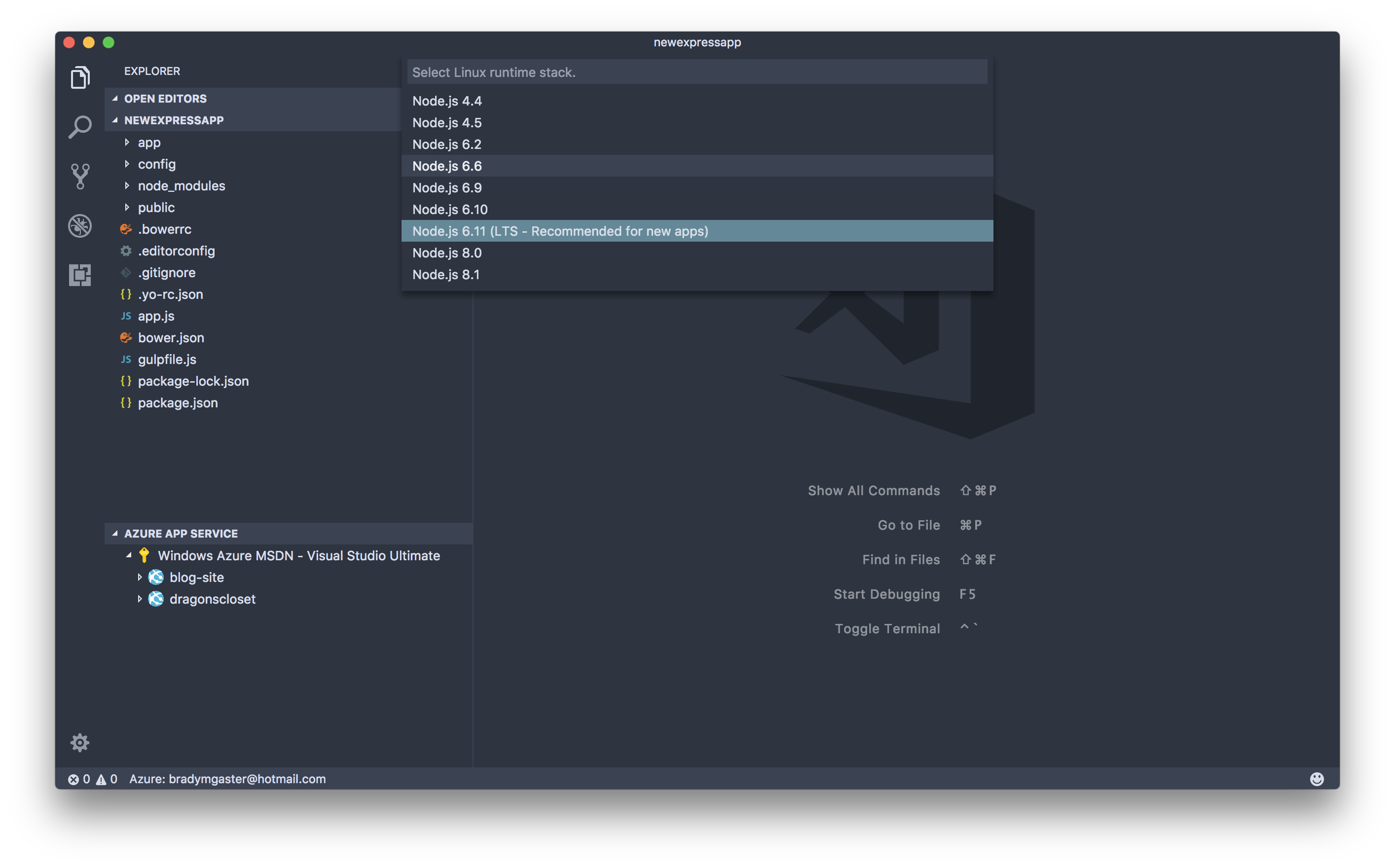The height and width of the screenshot is (868, 1395).
Task: Select Node.js 8.1 runtime
Action: [697, 274]
